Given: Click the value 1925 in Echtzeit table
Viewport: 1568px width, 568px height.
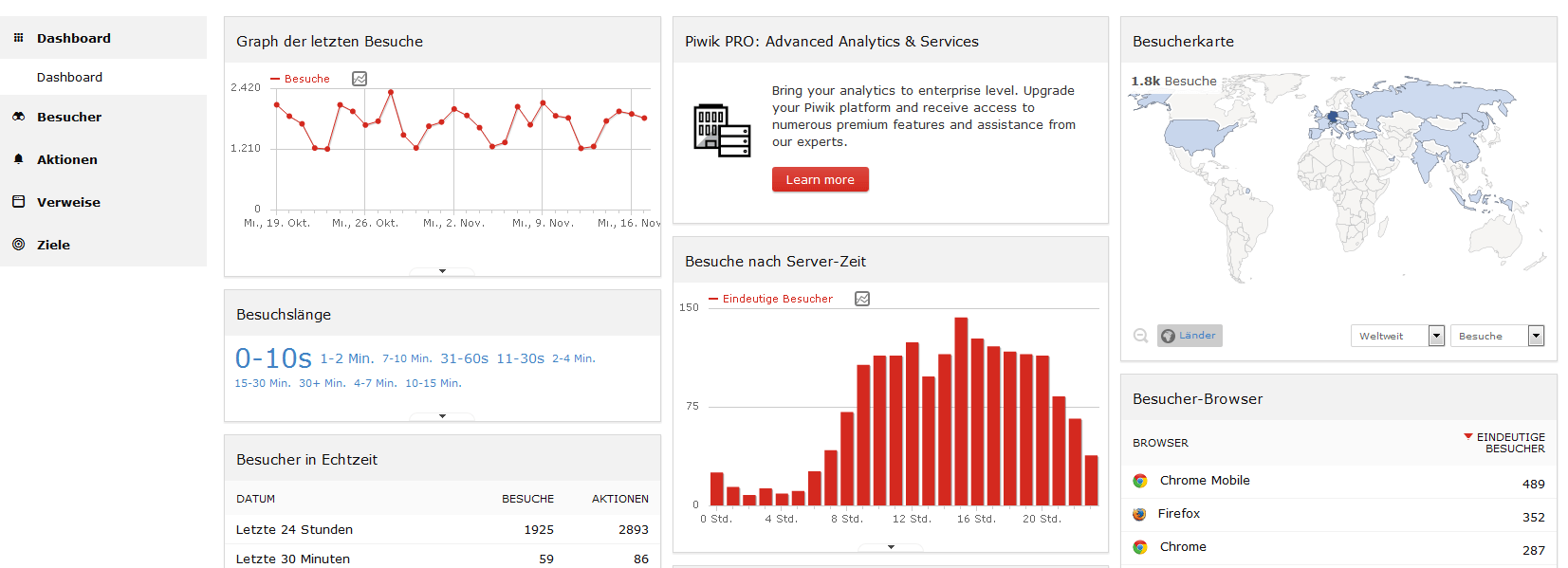Looking at the screenshot, I should click(539, 529).
